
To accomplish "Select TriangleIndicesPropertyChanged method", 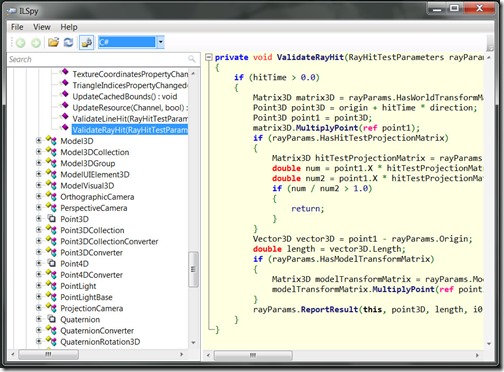I will tap(130, 85).
